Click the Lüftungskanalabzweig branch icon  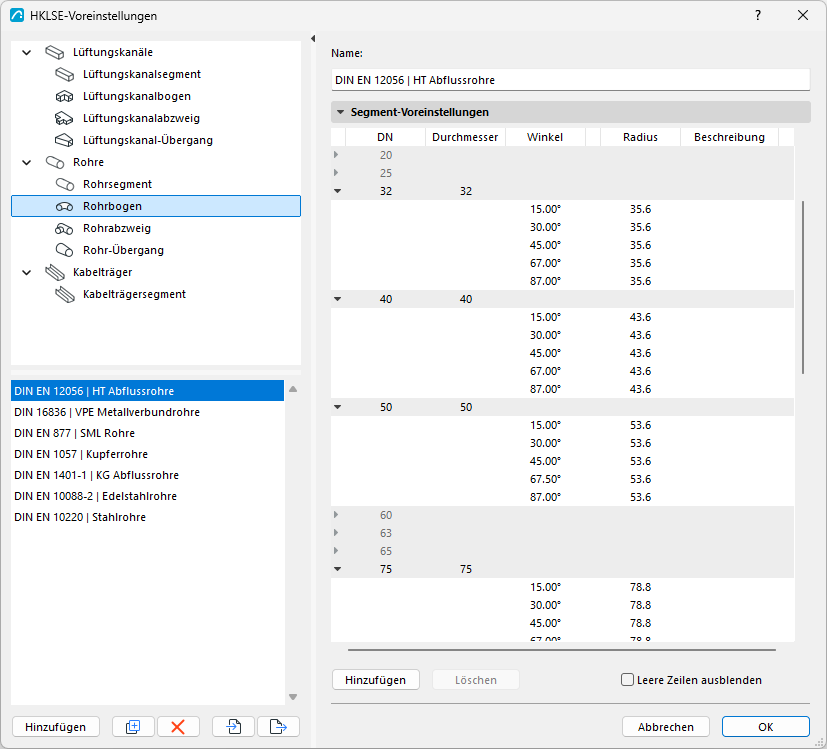pyautogui.click(x=65, y=119)
